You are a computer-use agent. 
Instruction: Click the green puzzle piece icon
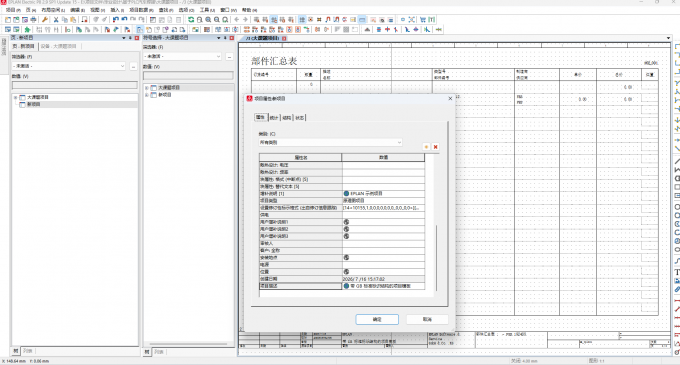pos(27,29)
